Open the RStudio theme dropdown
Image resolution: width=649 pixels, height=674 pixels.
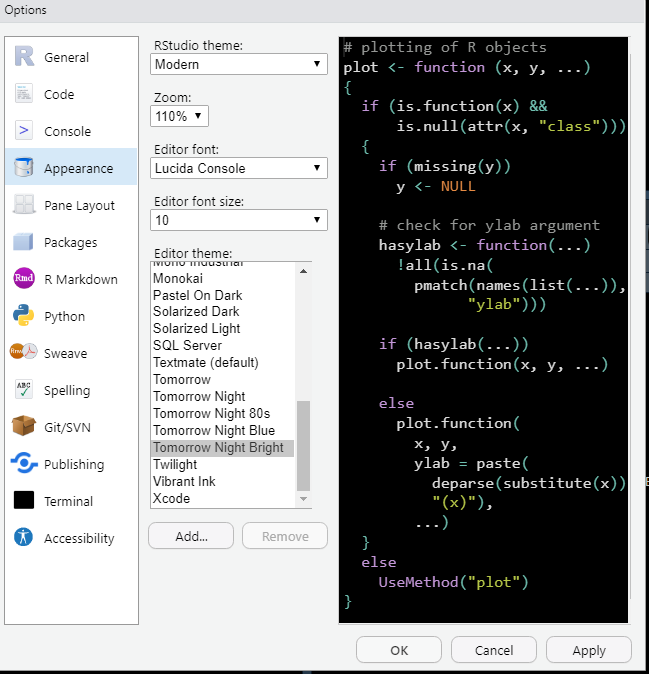[x=239, y=64]
